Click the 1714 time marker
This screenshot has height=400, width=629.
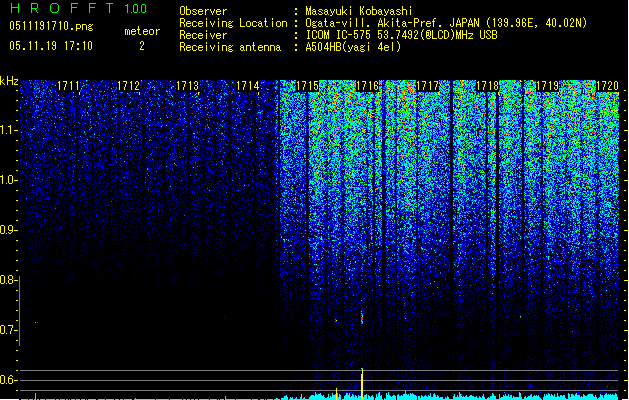click(x=248, y=86)
